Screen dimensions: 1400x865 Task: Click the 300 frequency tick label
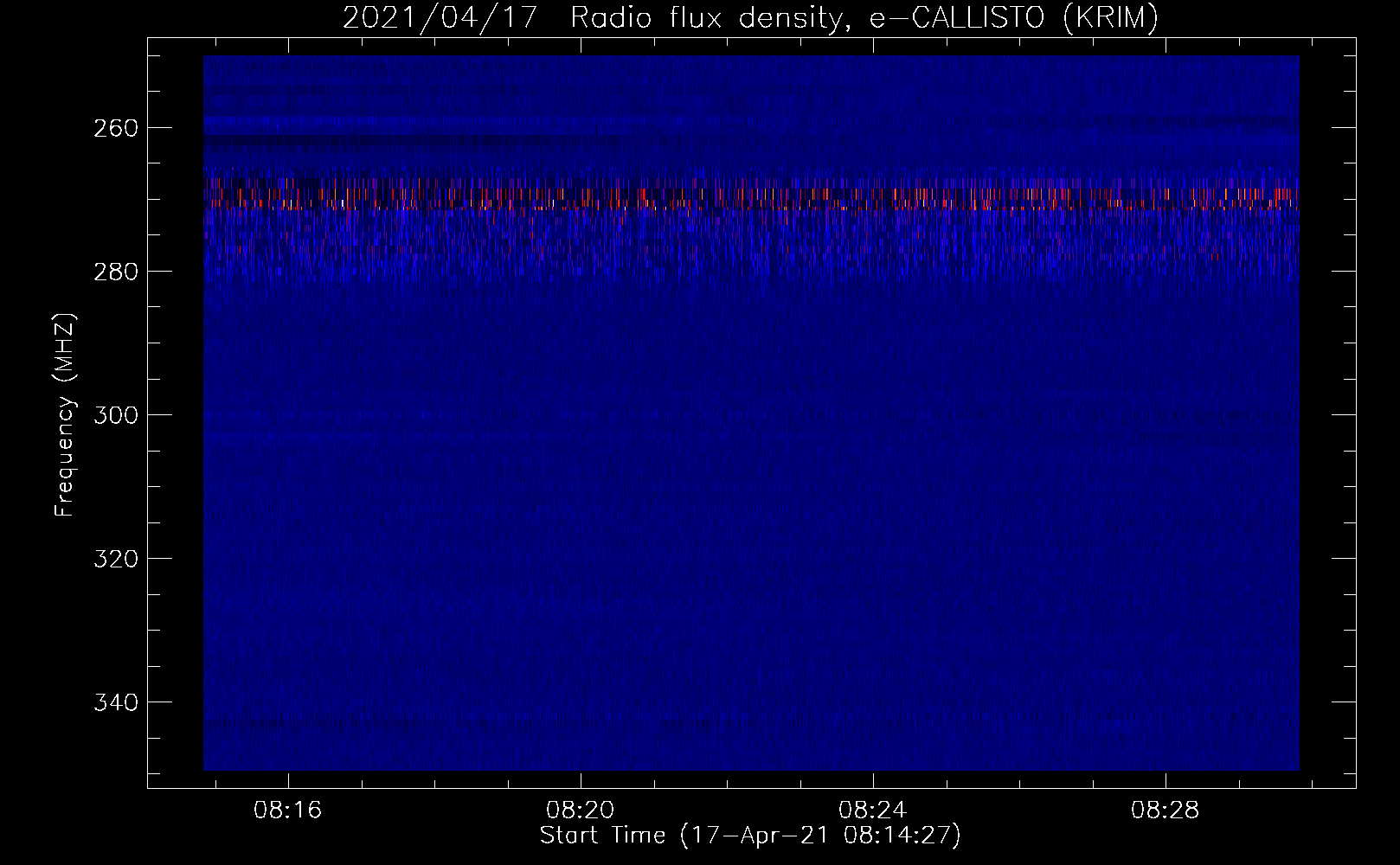coord(114,415)
